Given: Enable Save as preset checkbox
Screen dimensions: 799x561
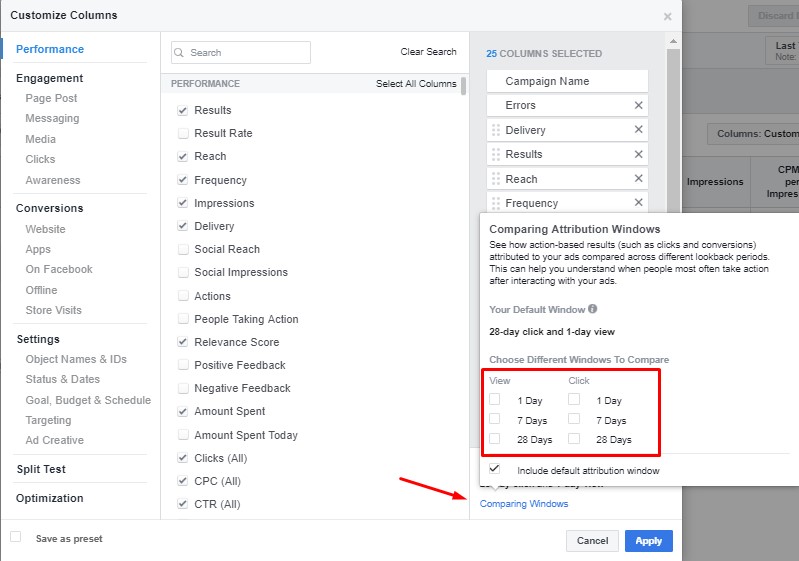Looking at the screenshot, I should tap(16, 537).
